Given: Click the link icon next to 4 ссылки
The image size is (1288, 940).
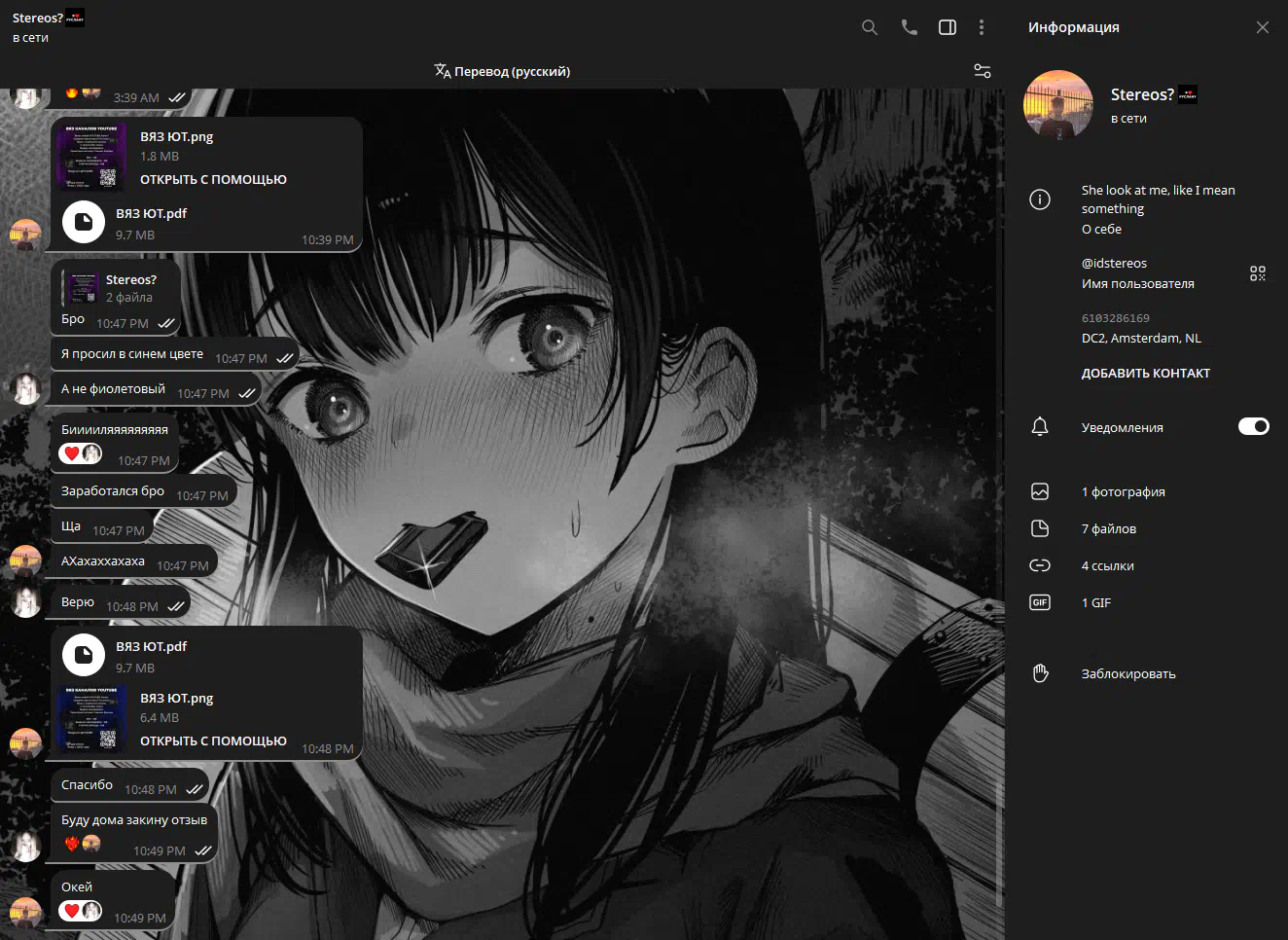Looking at the screenshot, I should click(x=1040, y=565).
